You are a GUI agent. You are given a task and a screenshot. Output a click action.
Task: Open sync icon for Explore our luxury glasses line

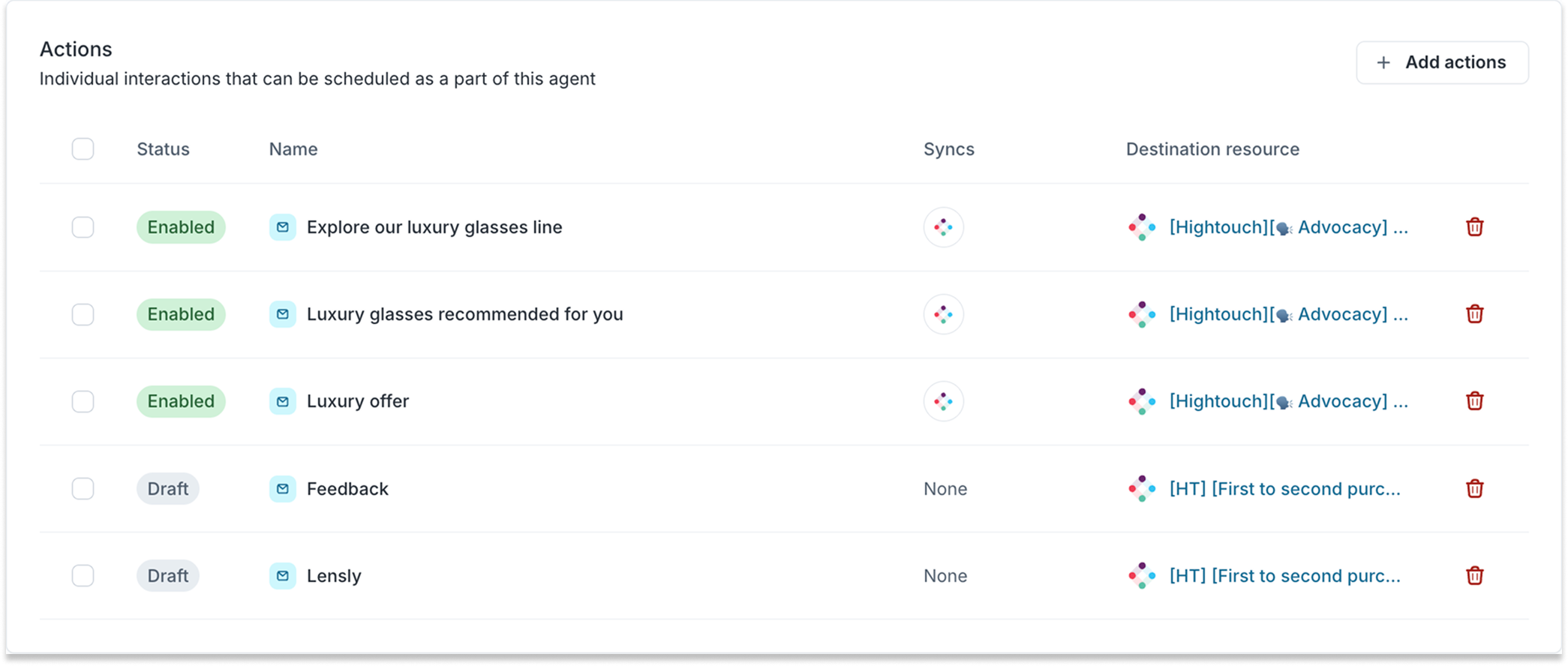(943, 227)
